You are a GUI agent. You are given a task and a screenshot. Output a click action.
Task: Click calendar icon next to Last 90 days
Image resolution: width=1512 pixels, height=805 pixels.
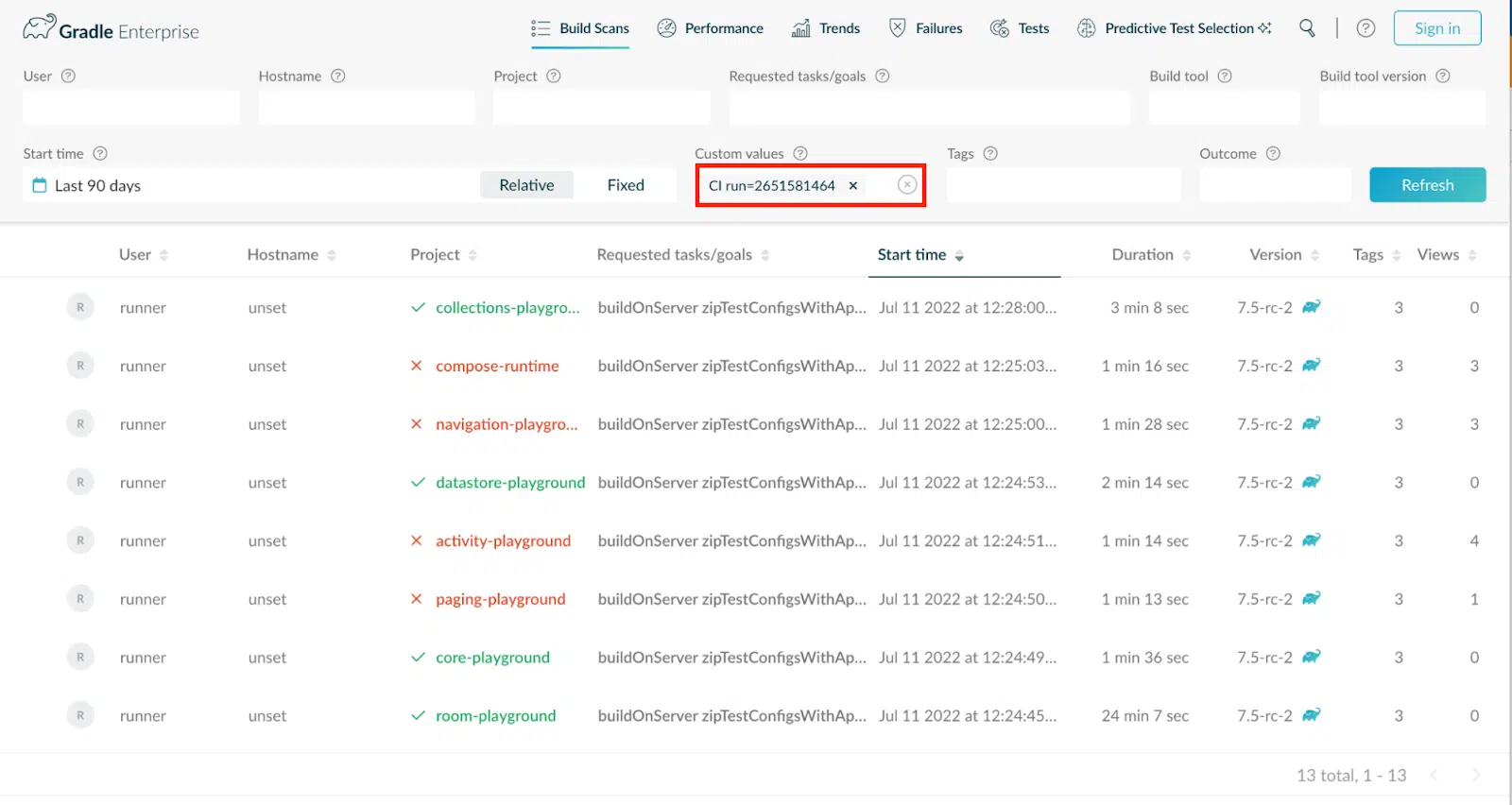click(40, 185)
